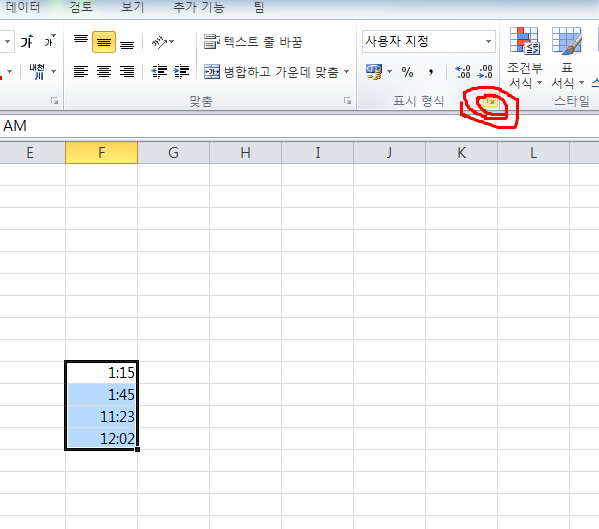
Task: Click the 내천 phonetic guide icon
Action: [37, 71]
